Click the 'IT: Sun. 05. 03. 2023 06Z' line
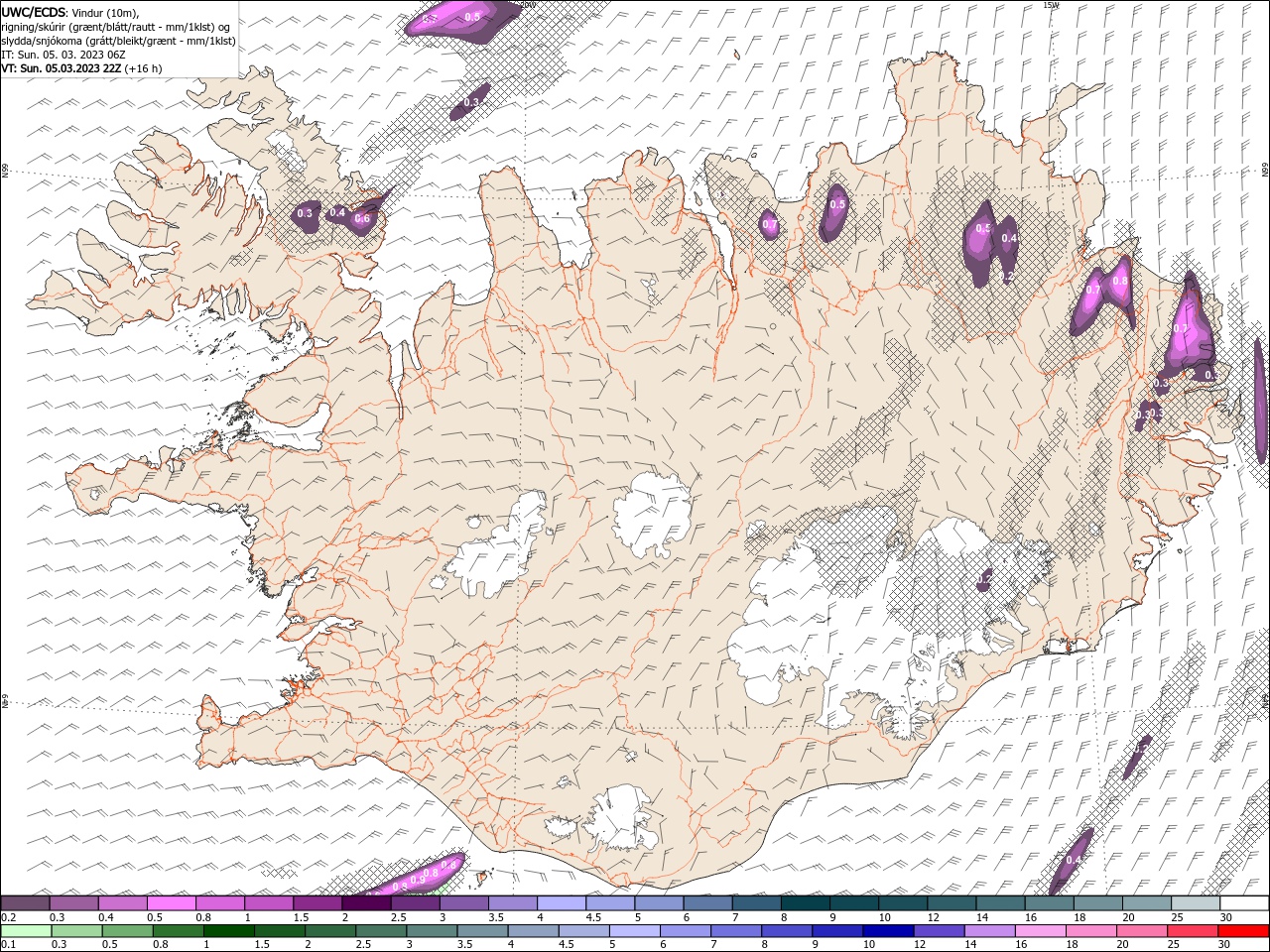The width and height of the screenshot is (1270, 952). click(63, 55)
